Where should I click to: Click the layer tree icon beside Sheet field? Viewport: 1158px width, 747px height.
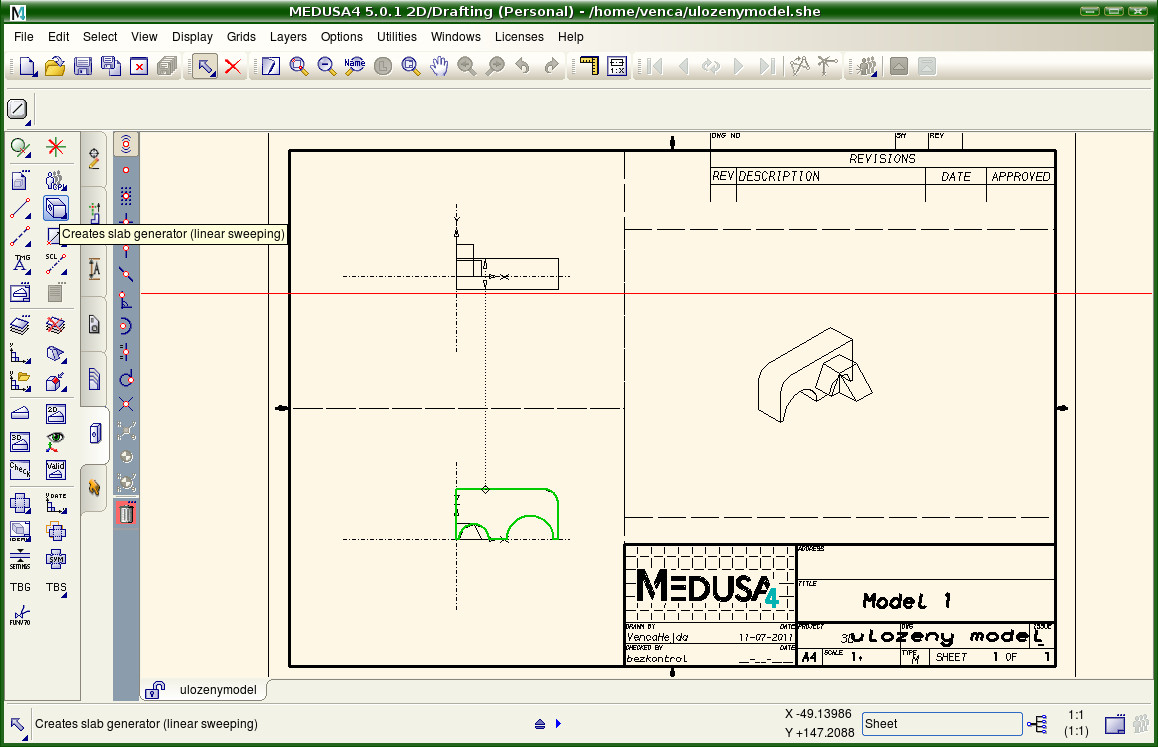(1038, 724)
